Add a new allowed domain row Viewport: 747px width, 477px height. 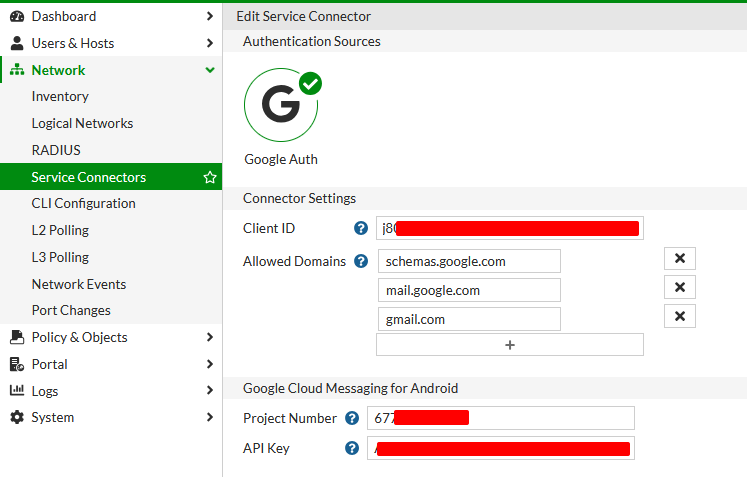(509, 345)
